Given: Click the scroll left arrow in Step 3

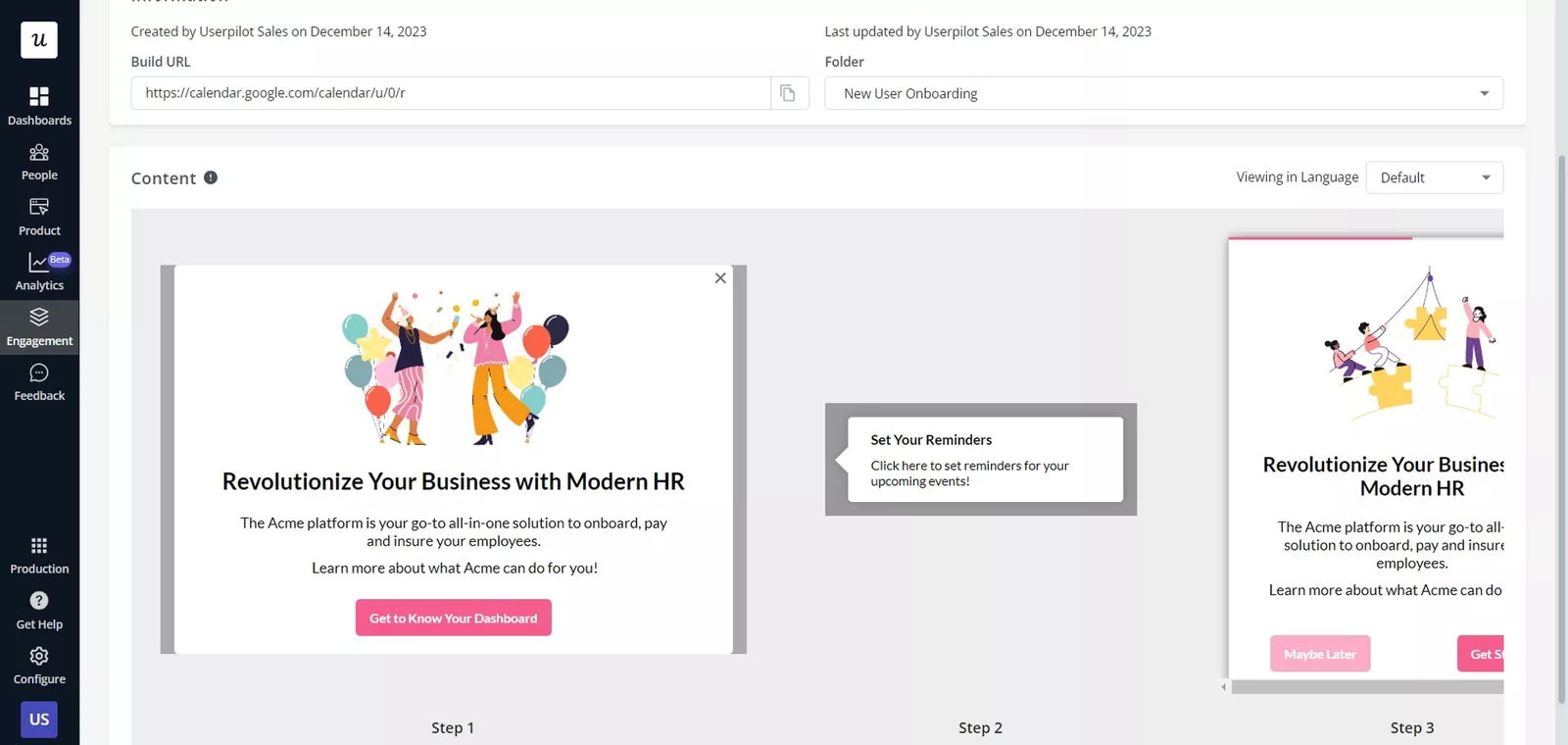Looking at the screenshot, I should coord(1224,687).
